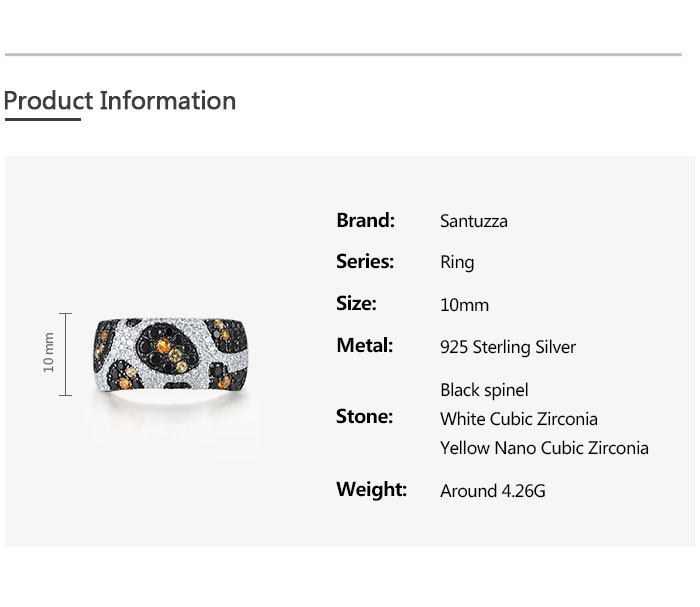700x607 pixels.
Task: Click the Series label
Action: [365, 262]
